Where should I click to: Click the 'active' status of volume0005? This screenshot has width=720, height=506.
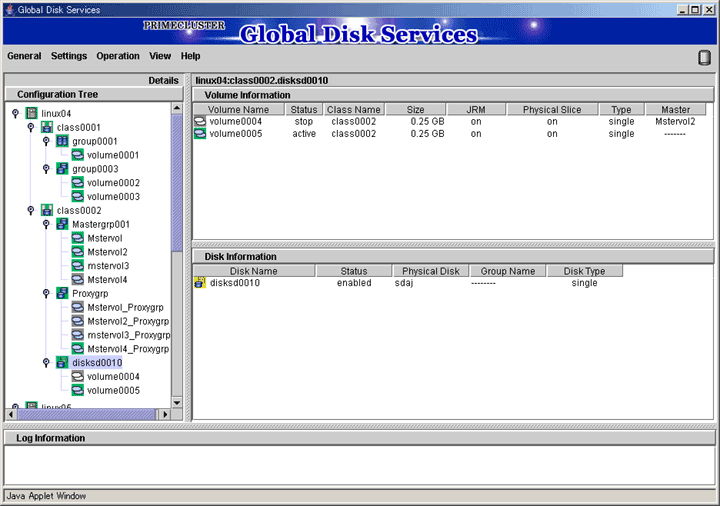click(304, 134)
